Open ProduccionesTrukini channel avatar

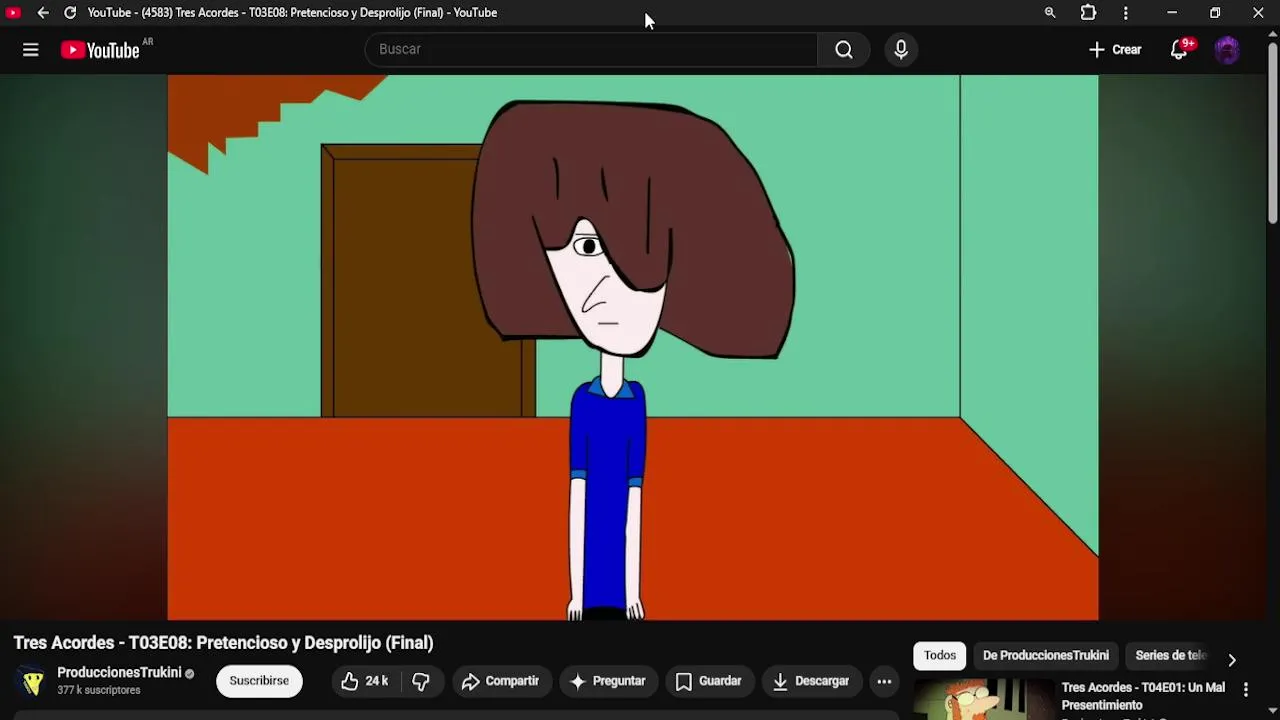(33, 681)
